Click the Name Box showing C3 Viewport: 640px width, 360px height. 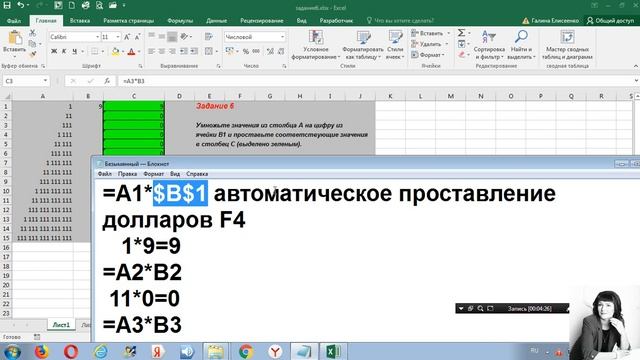pyautogui.click(x=25, y=81)
